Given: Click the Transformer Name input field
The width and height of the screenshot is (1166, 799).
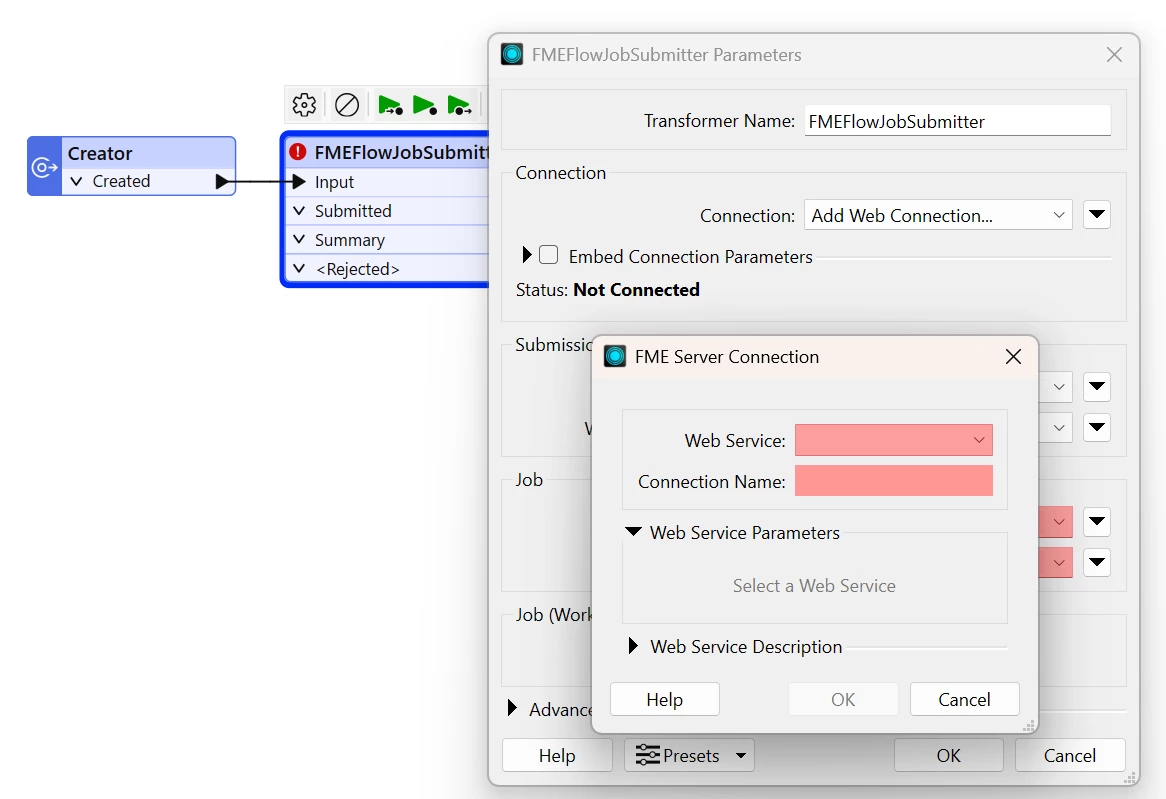Looking at the screenshot, I should (958, 121).
